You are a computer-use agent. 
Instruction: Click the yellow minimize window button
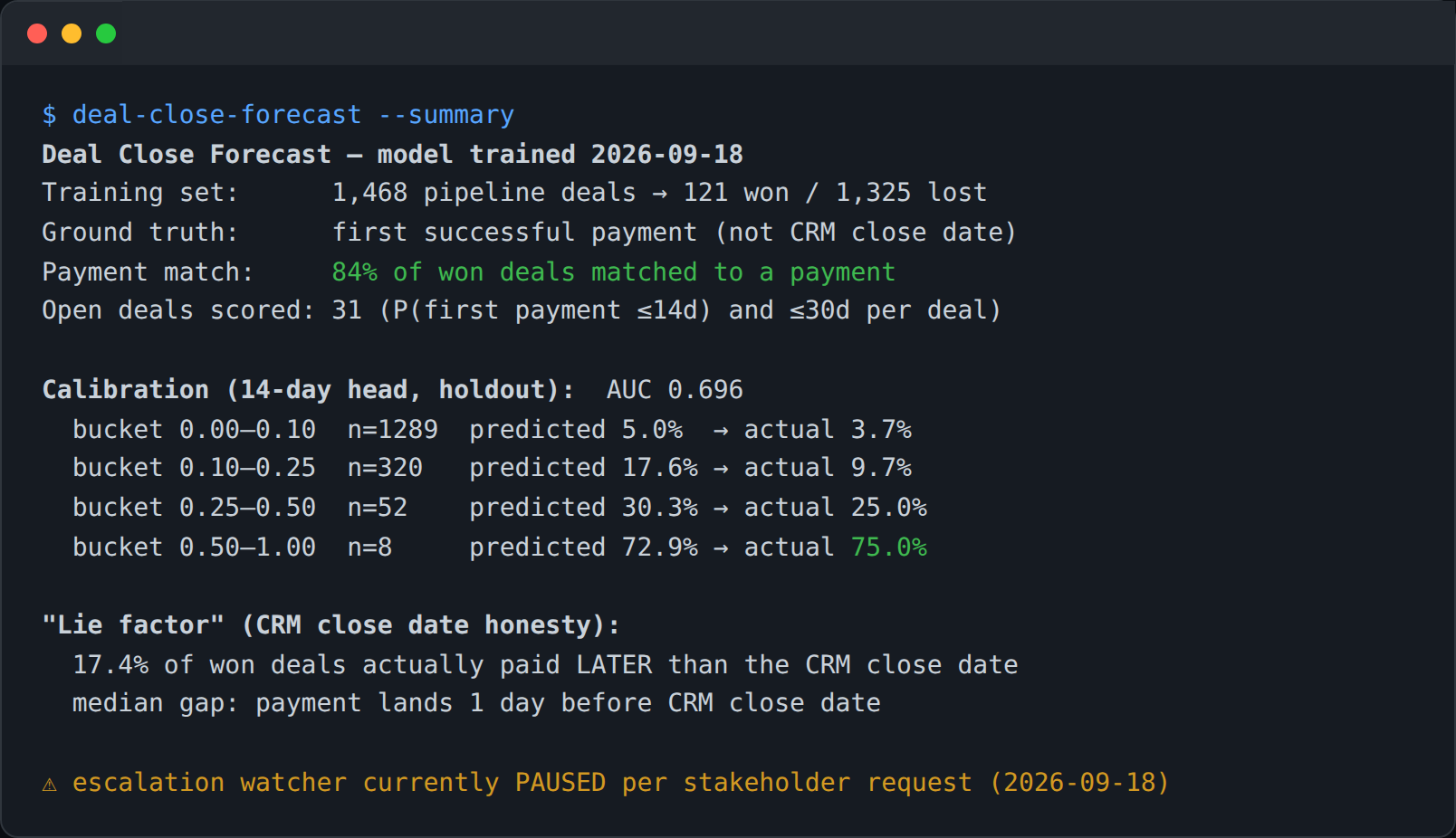[72, 33]
